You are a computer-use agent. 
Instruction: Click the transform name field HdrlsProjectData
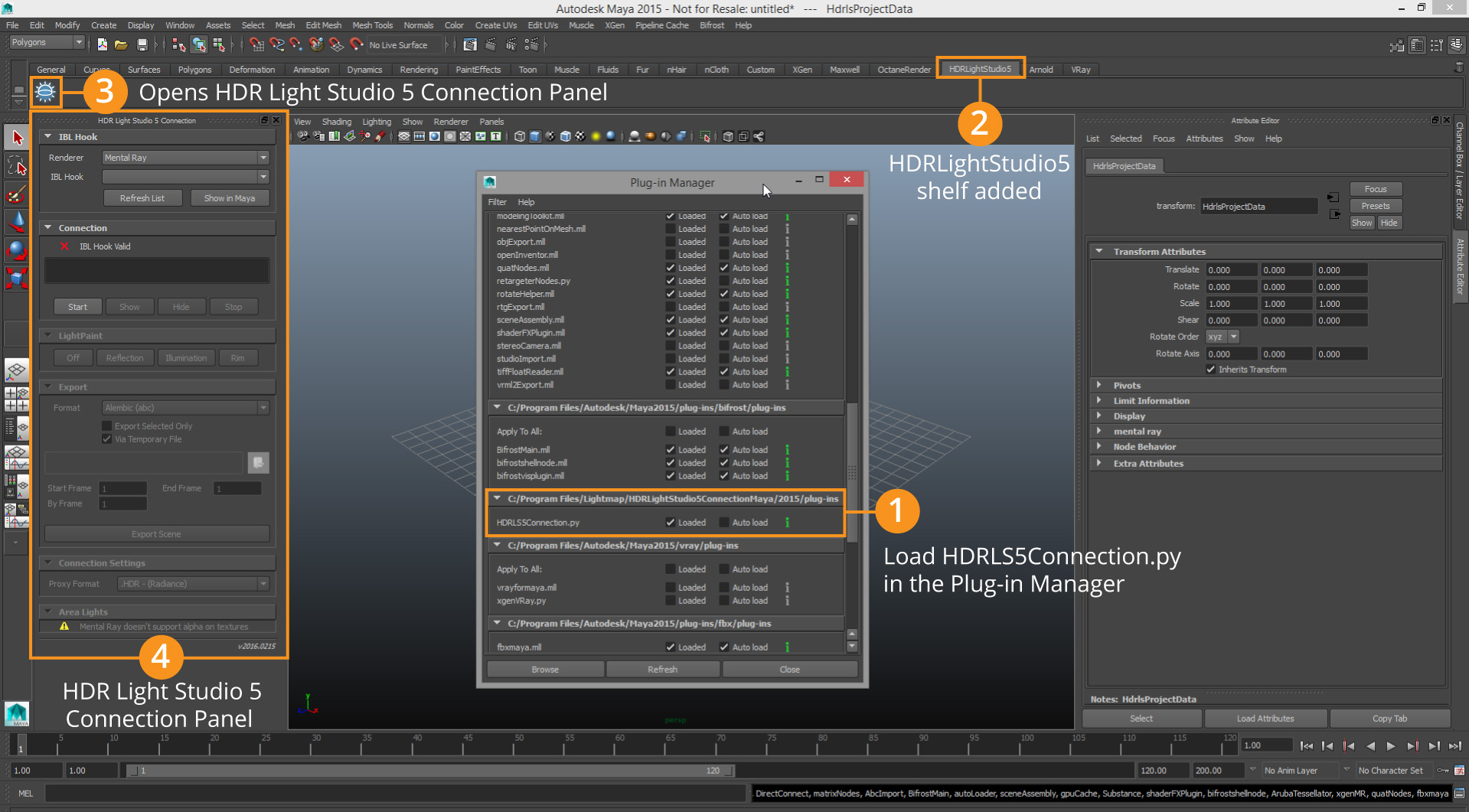tap(1258, 207)
